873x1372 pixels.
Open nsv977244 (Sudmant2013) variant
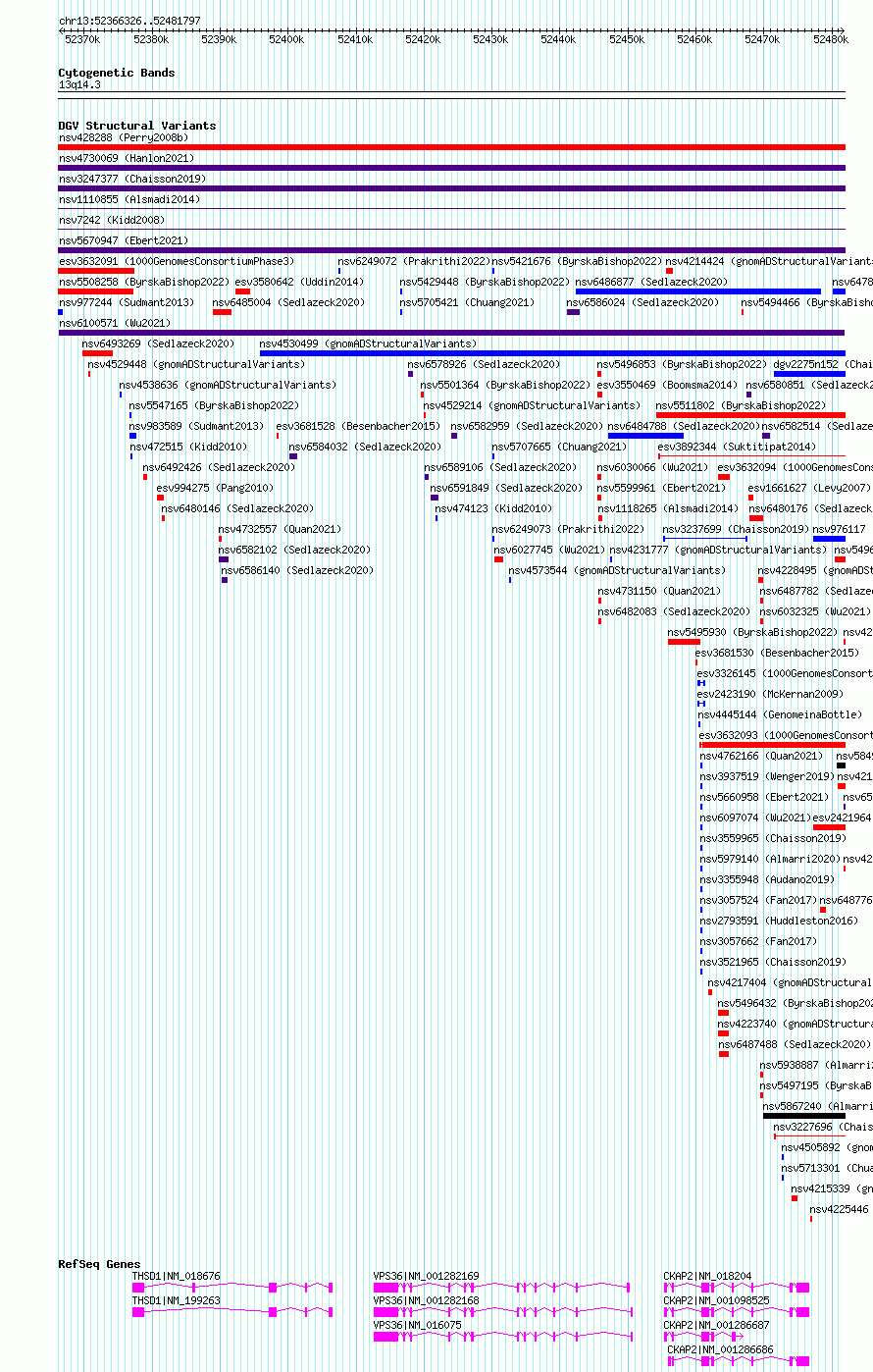(x=127, y=302)
